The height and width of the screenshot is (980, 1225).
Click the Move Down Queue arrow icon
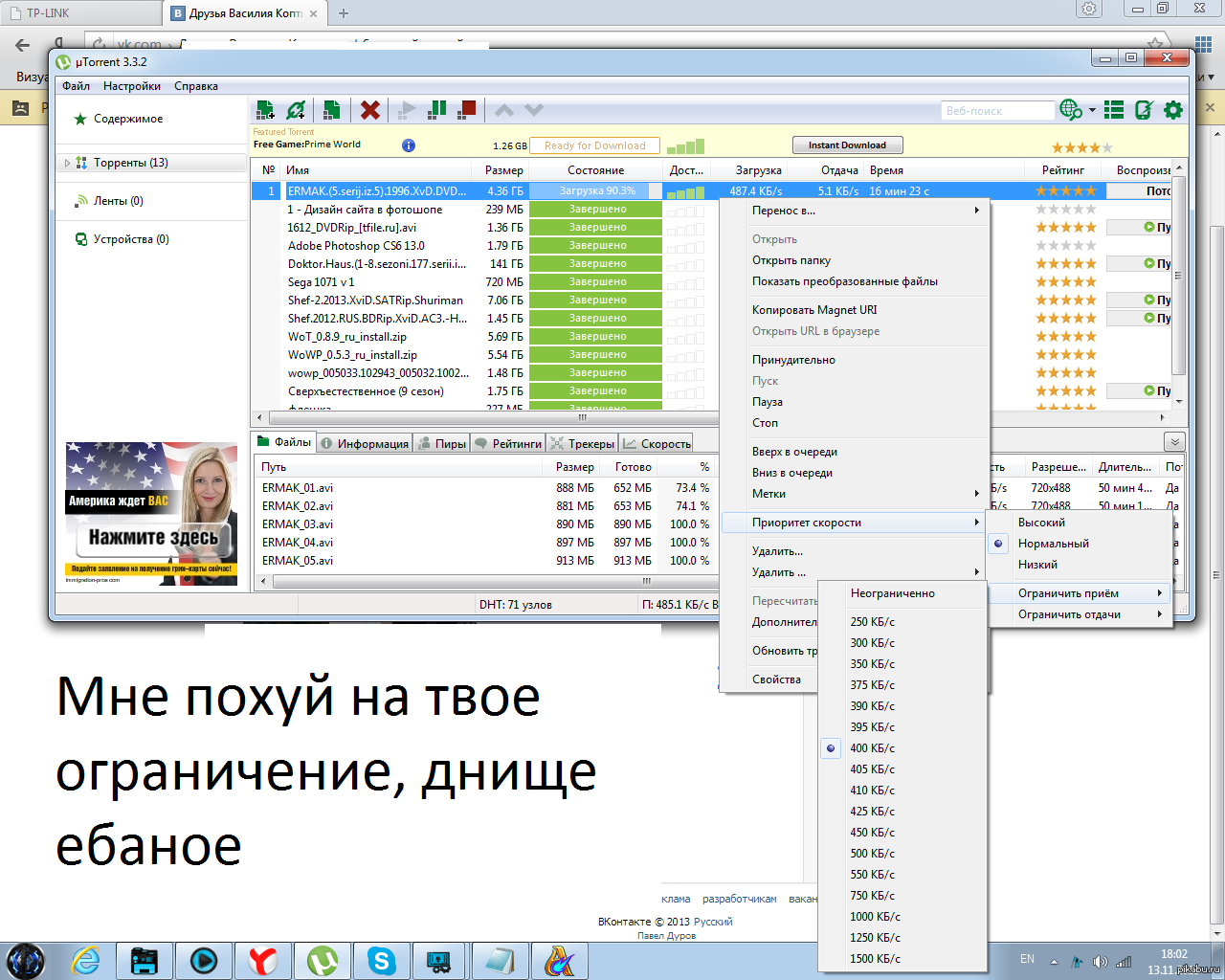pos(534,110)
